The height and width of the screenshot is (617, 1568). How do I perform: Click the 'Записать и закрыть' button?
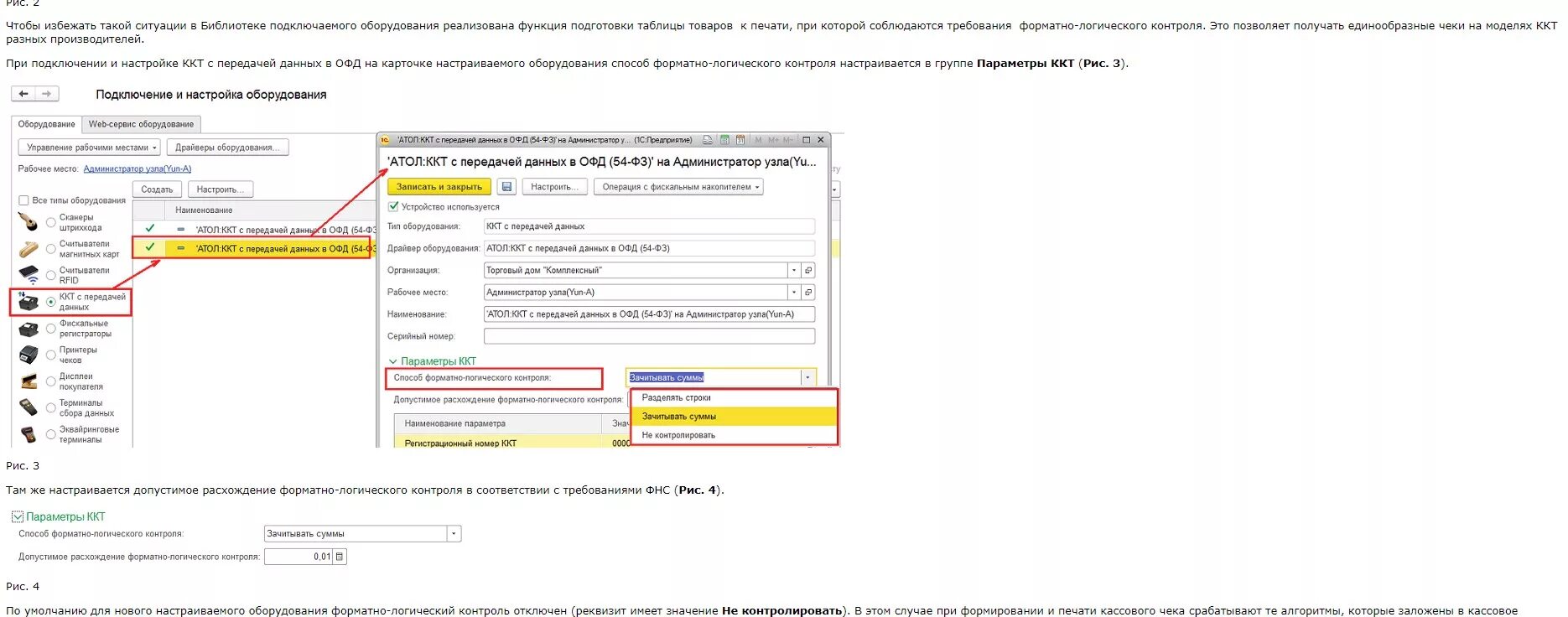[439, 187]
